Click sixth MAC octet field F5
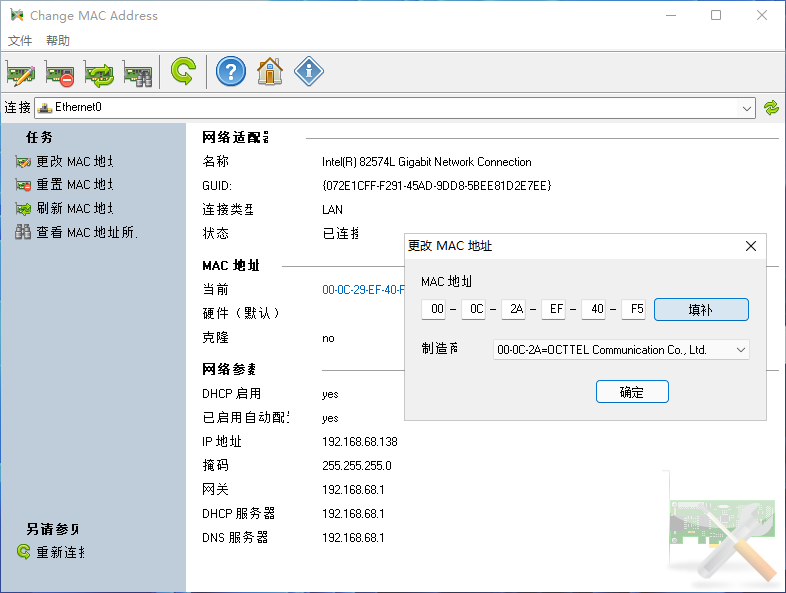The height and width of the screenshot is (593, 786). click(x=633, y=309)
